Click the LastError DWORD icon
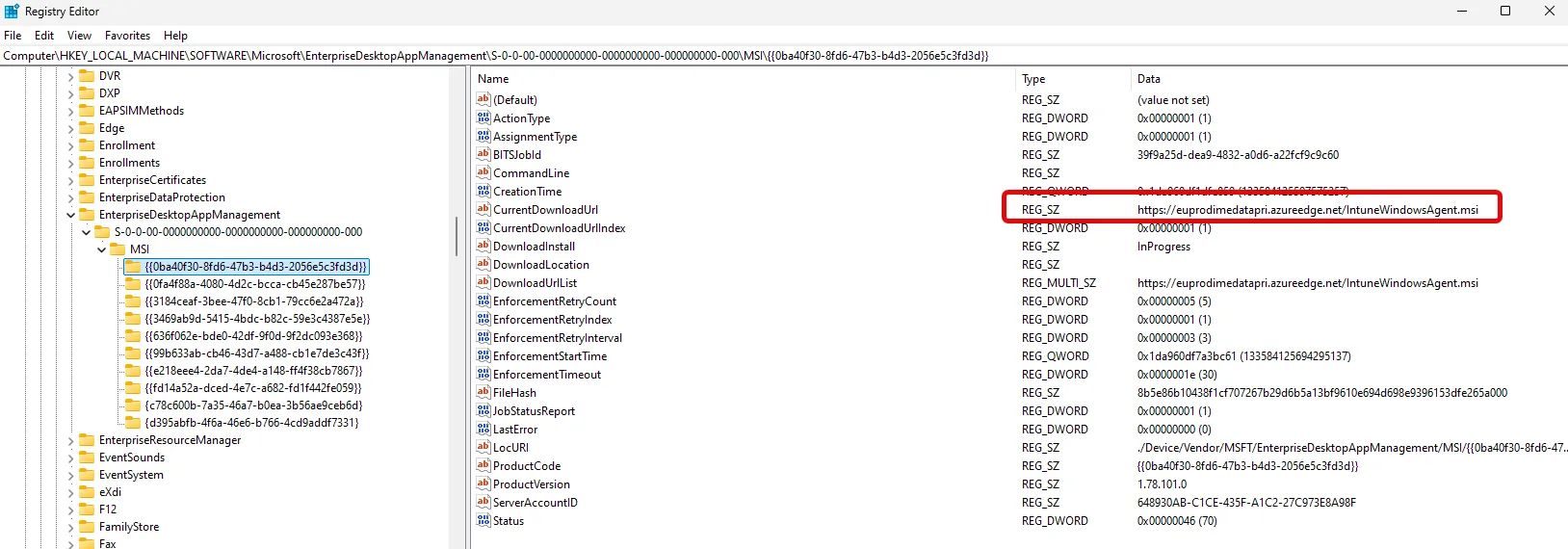Image resolution: width=1568 pixels, height=549 pixels. [x=483, y=429]
